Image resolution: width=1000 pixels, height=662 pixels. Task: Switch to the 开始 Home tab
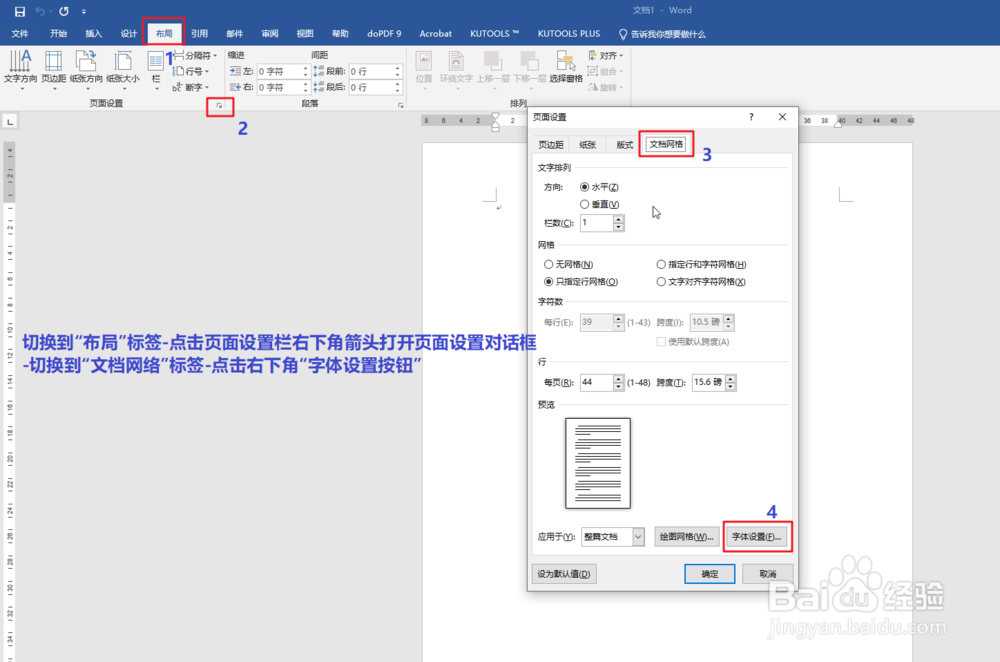click(x=58, y=34)
